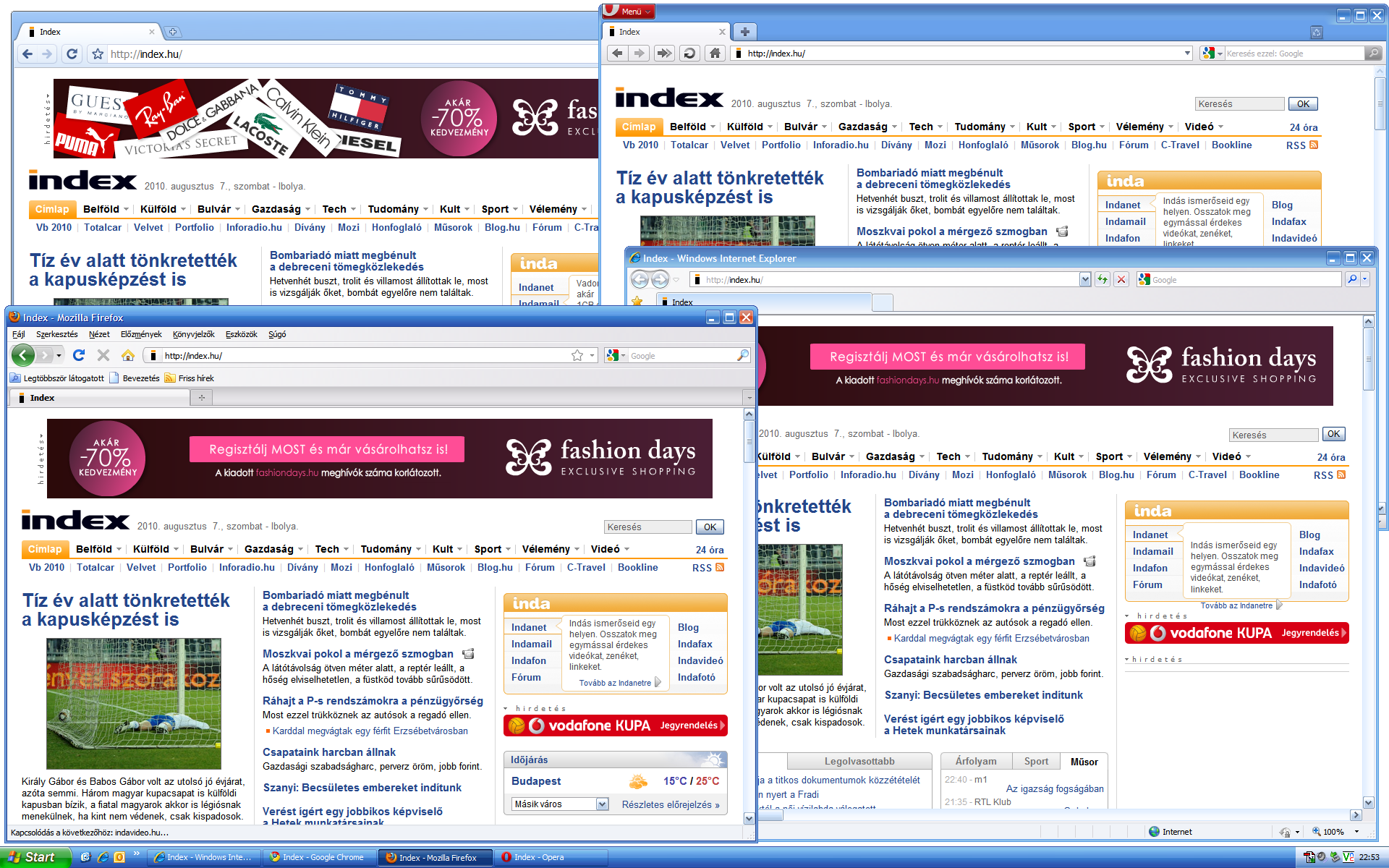
Task: Click Opera fast forward button
Action: [x=665, y=53]
